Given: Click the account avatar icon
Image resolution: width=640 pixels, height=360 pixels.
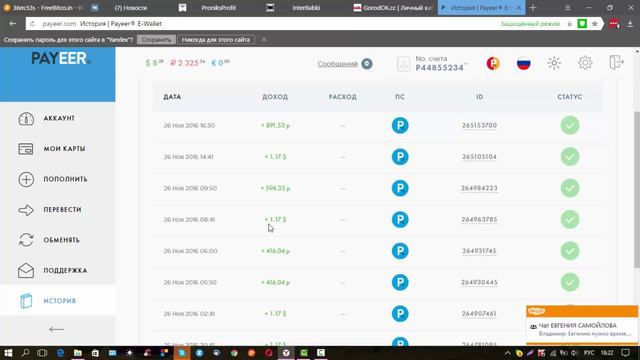Looking at the screenshot, I should coord(403,64).
